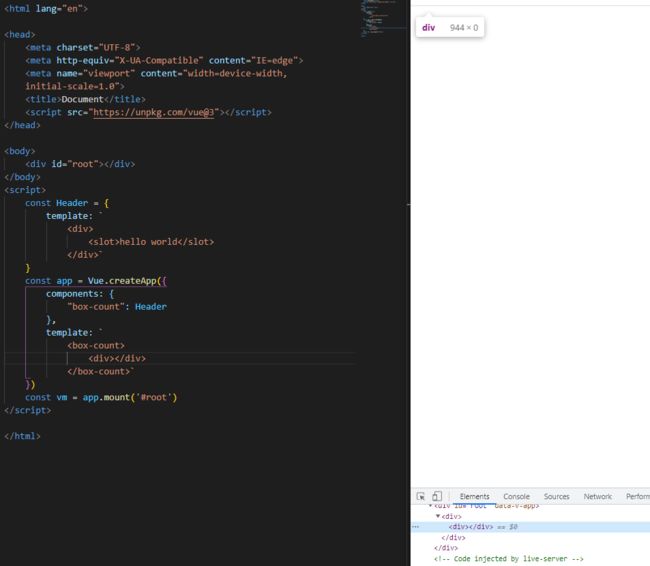Viewport: 650px width, 566px height.
Task: Click the closing </head> tag line
Action: click(22, 125)
